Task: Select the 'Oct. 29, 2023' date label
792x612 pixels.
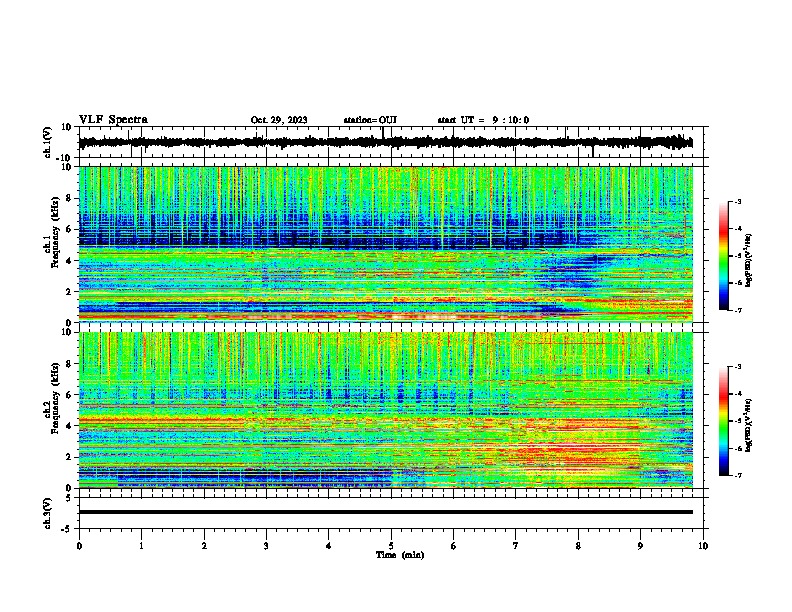Action: [279, 120]
